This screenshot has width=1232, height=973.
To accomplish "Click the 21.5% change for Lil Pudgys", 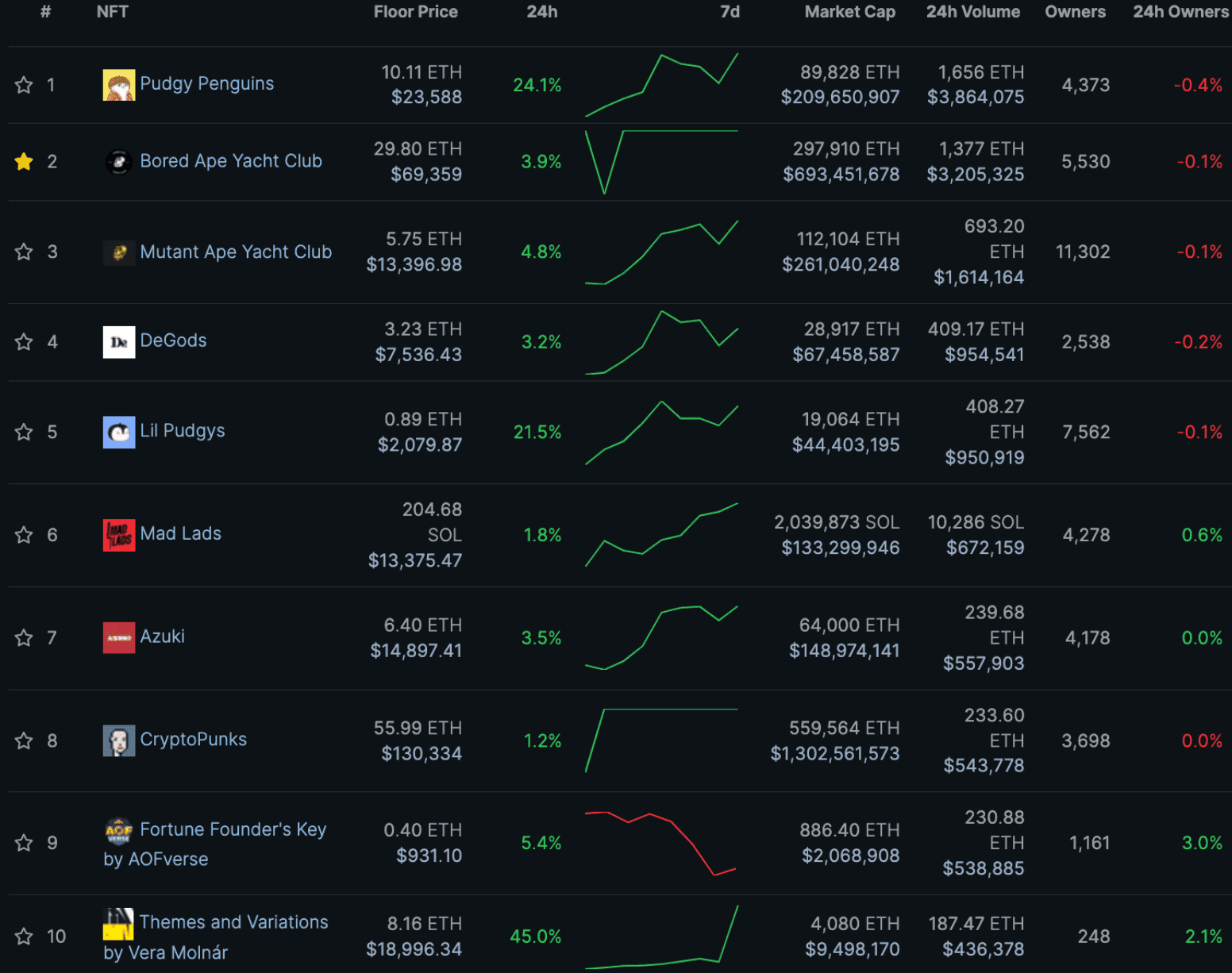I will (537, 432).
